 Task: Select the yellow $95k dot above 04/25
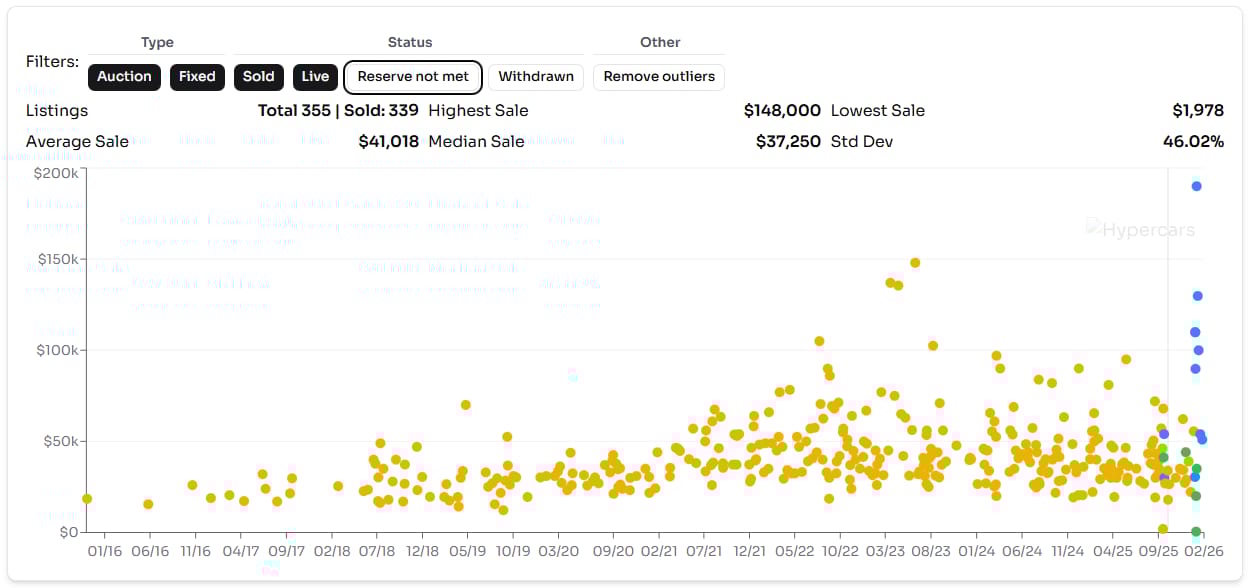tap(1126, 360)
